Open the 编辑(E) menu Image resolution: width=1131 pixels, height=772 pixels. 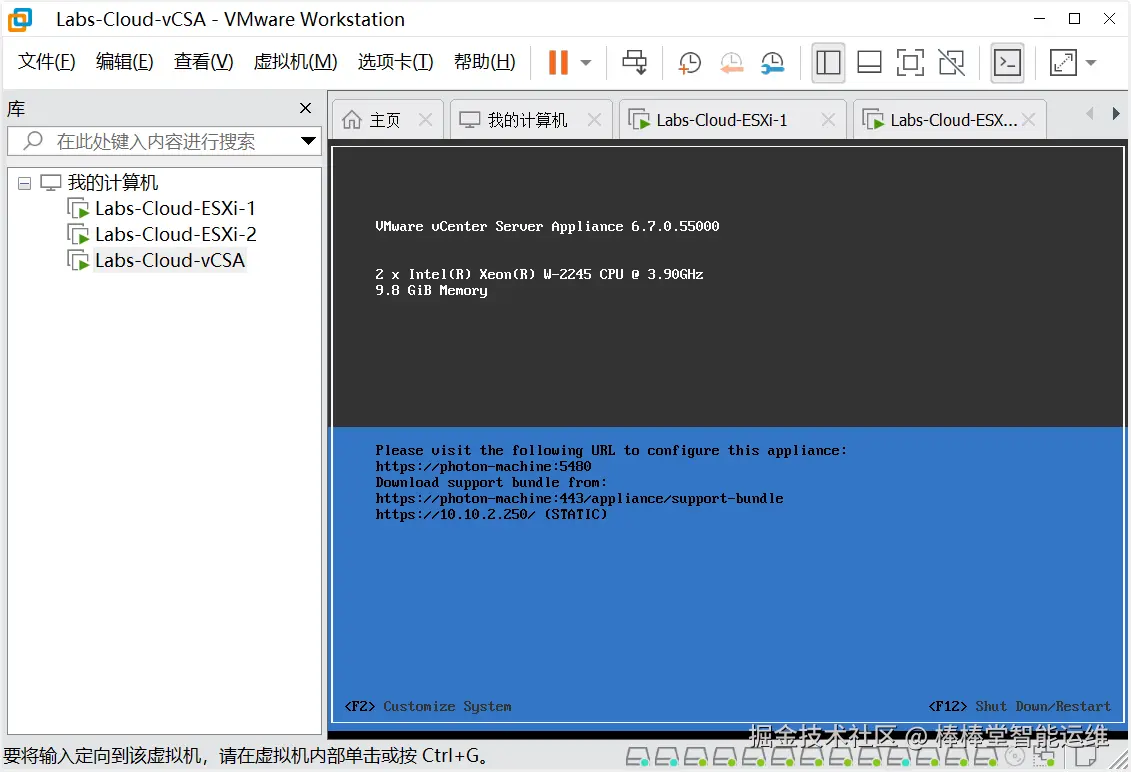click(x=124, y=62)
